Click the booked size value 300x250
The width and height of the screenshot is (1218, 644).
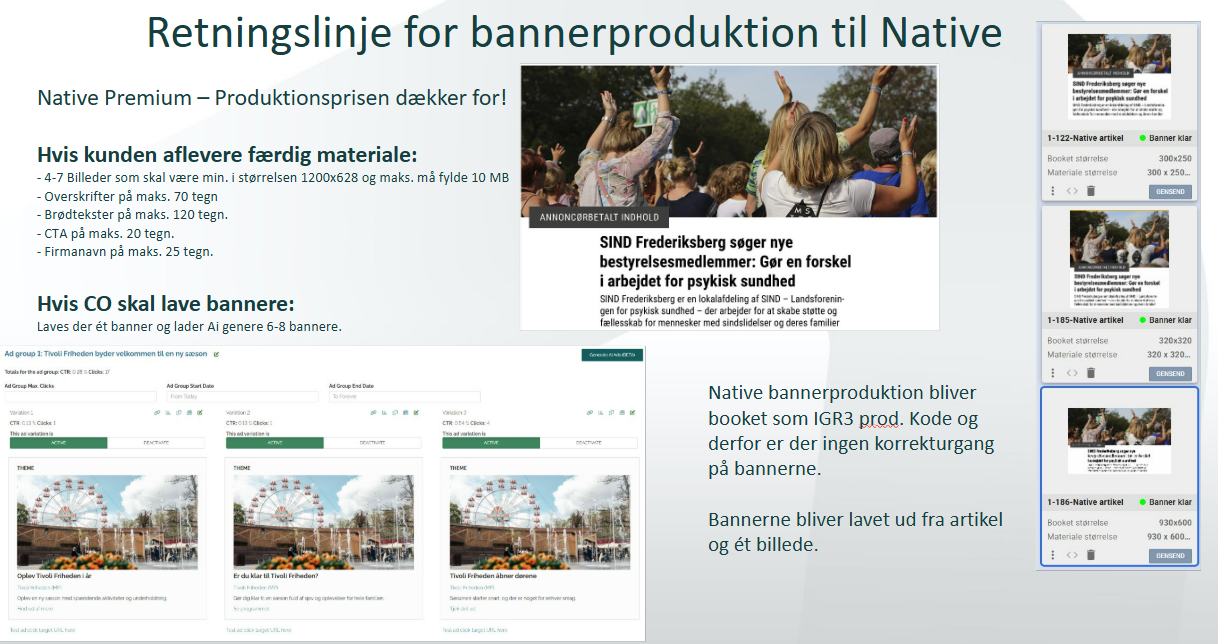point(1175,158)
